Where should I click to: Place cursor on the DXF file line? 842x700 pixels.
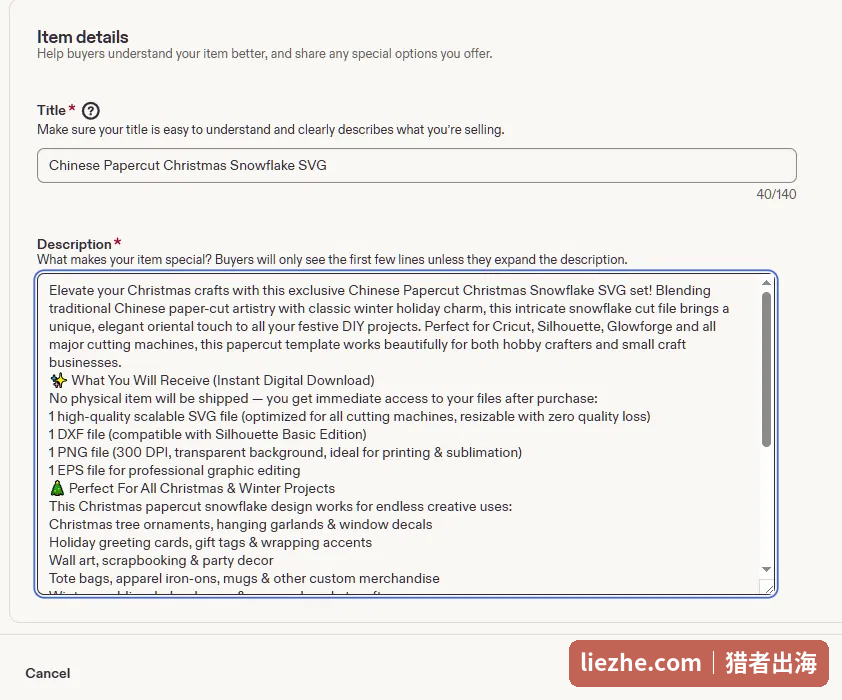pos(208,434)
